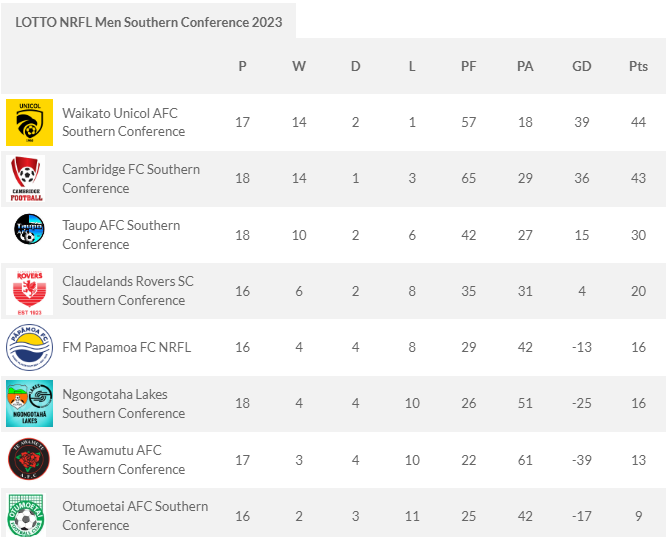Click the Taupo AFC club logo
The image size is (667, 537).
point(28,235)
